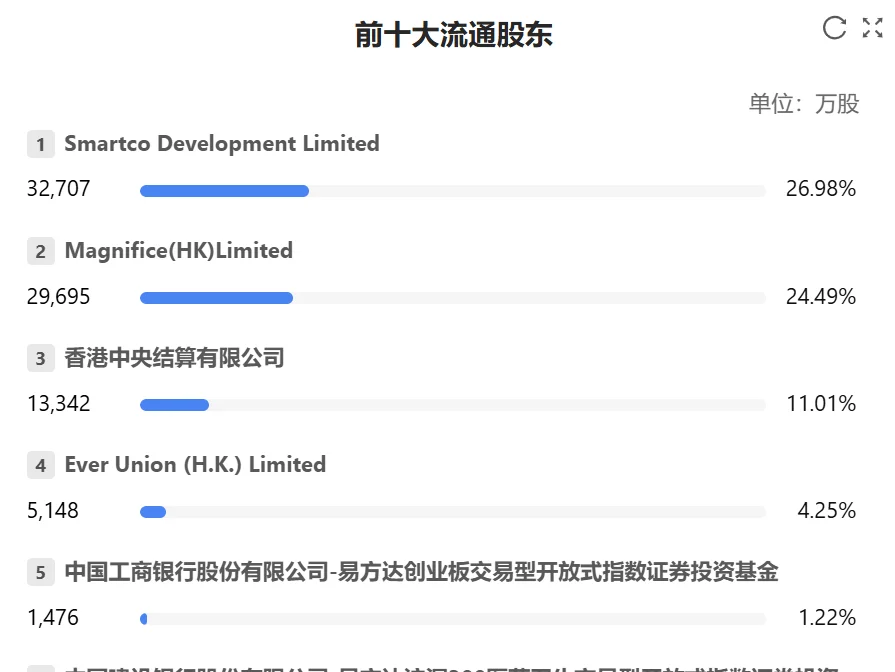Click the rank badge numbered 1
This screenshot has width=895, height=672.
click(x=40, y=144)
